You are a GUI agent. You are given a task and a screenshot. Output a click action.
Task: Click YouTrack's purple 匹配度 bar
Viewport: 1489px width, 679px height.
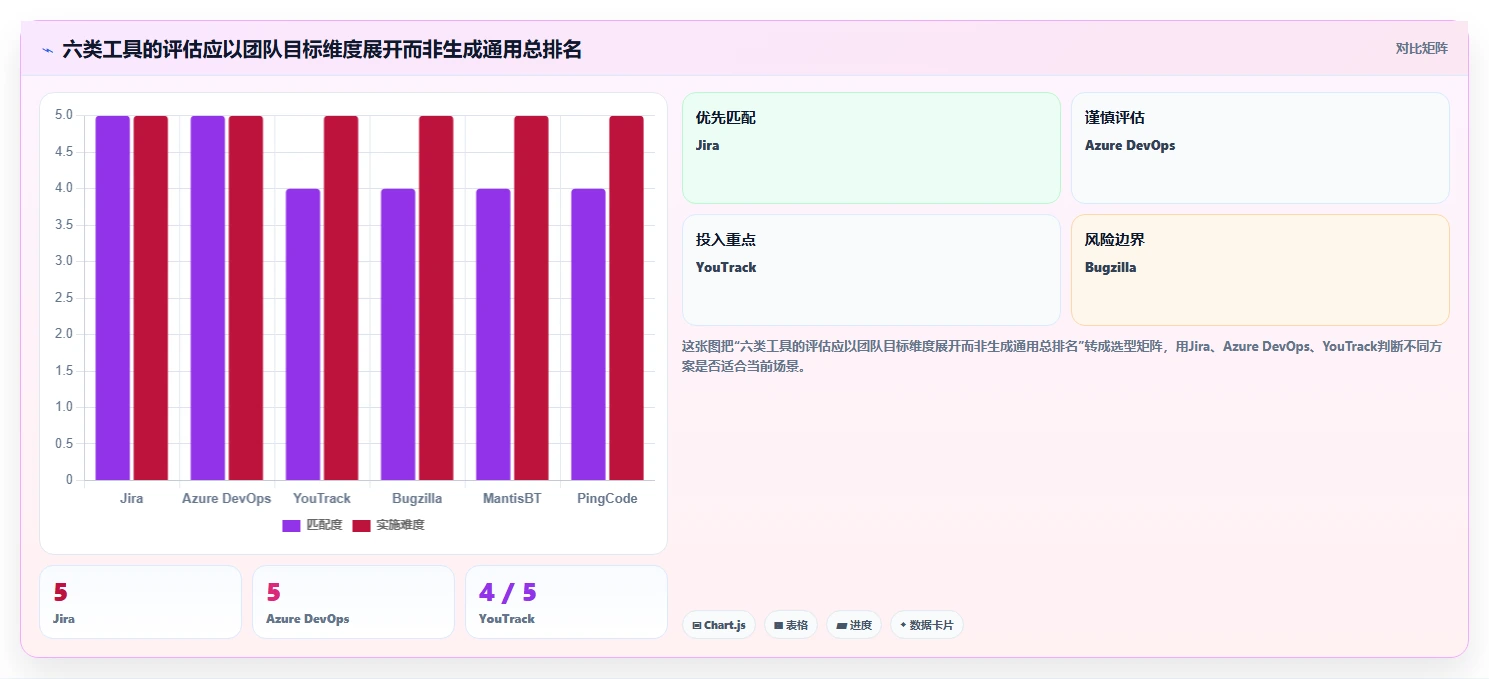(303, 334)
